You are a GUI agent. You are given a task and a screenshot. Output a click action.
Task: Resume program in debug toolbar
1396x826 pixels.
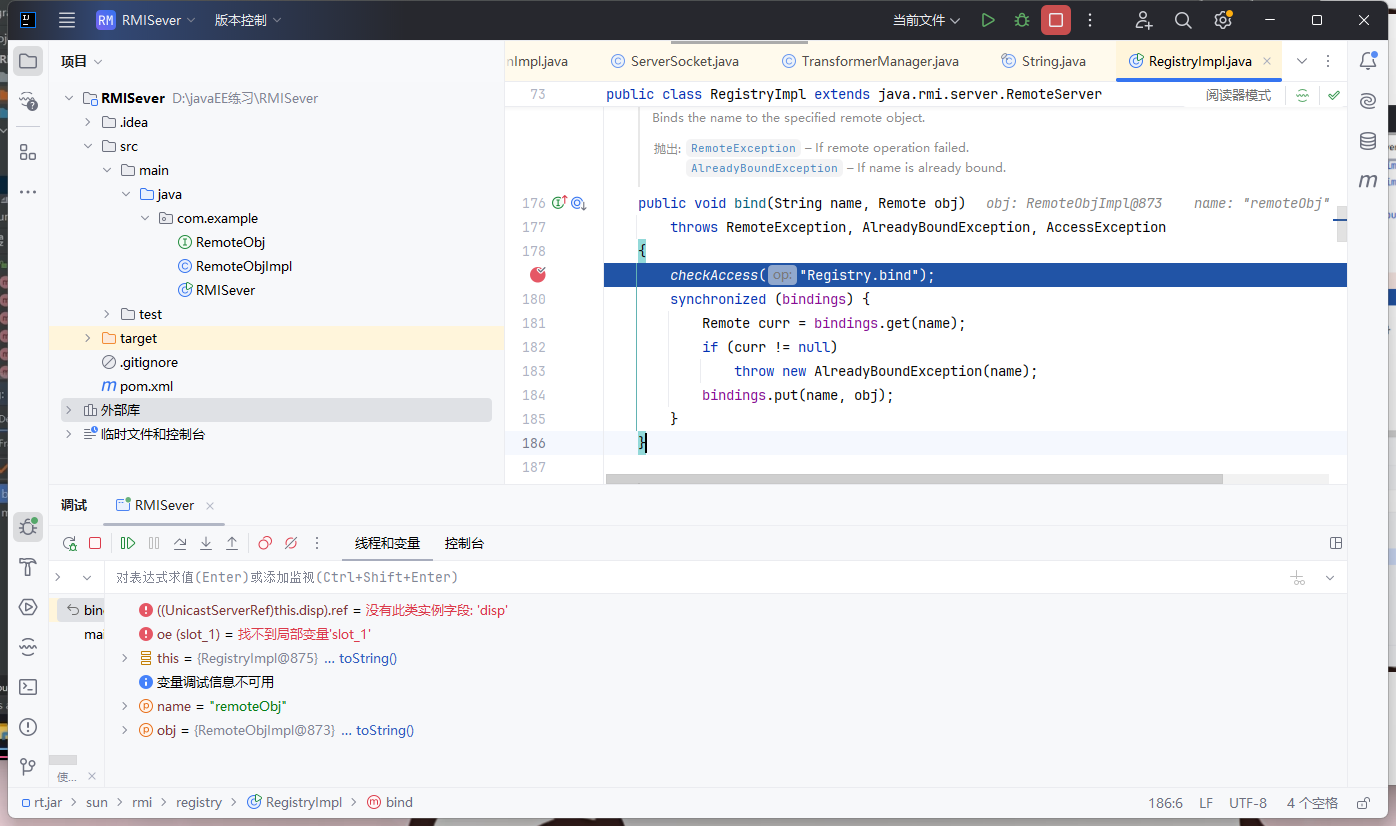pyautogui.click(x=128, y=543)
